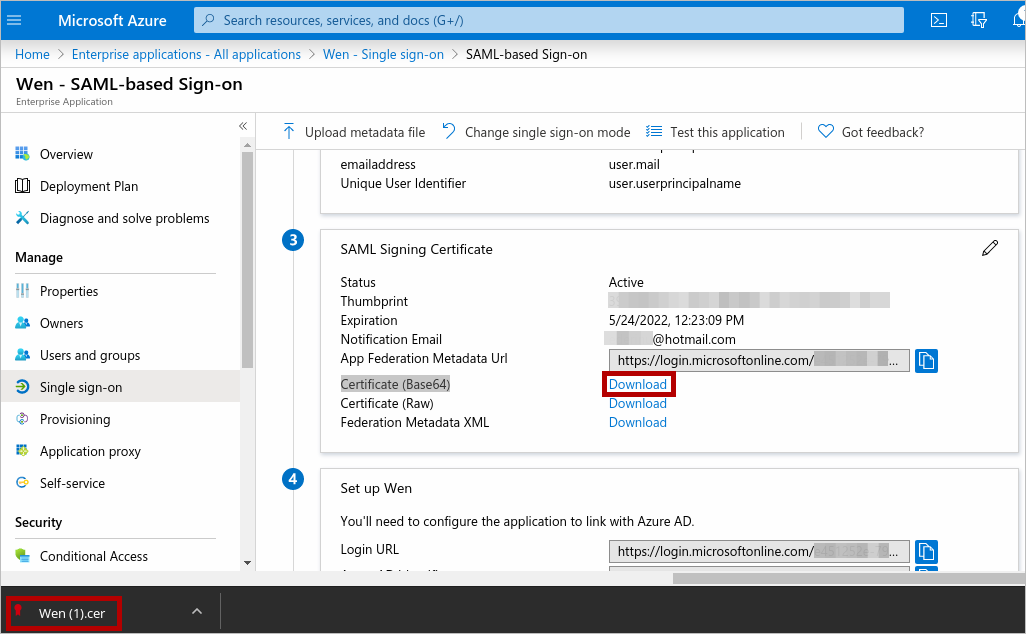Click Upload metadata file

click(x=353, y=132)
